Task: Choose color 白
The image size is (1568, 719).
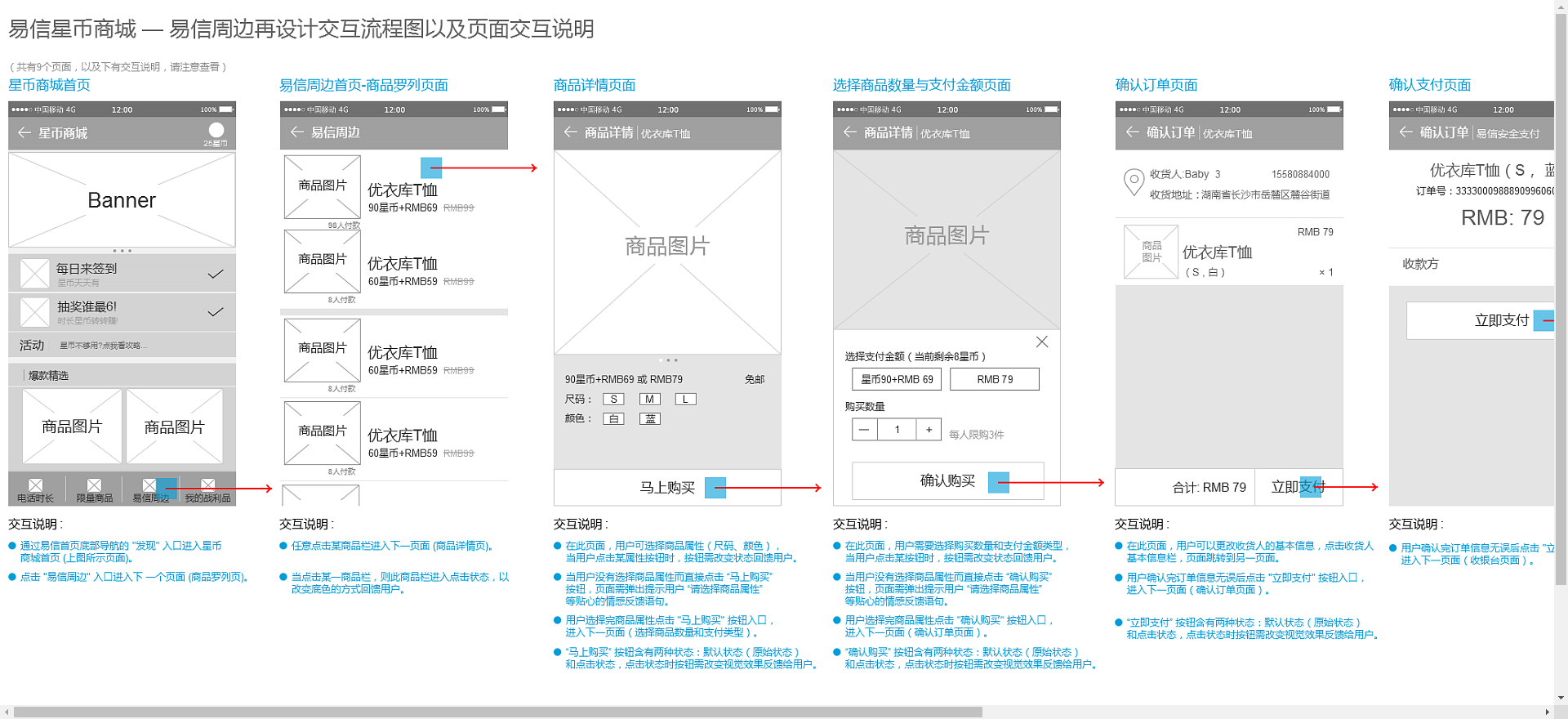Action: (x=614, y=419)
